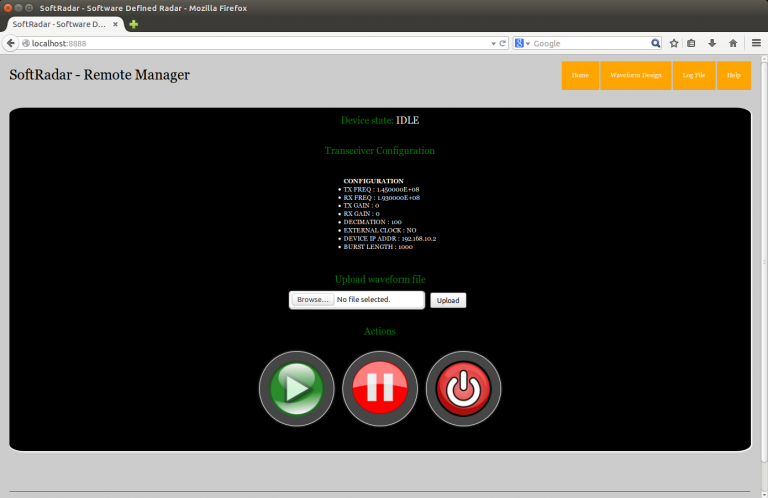Click the red pause action button

[x=380, y=389]
